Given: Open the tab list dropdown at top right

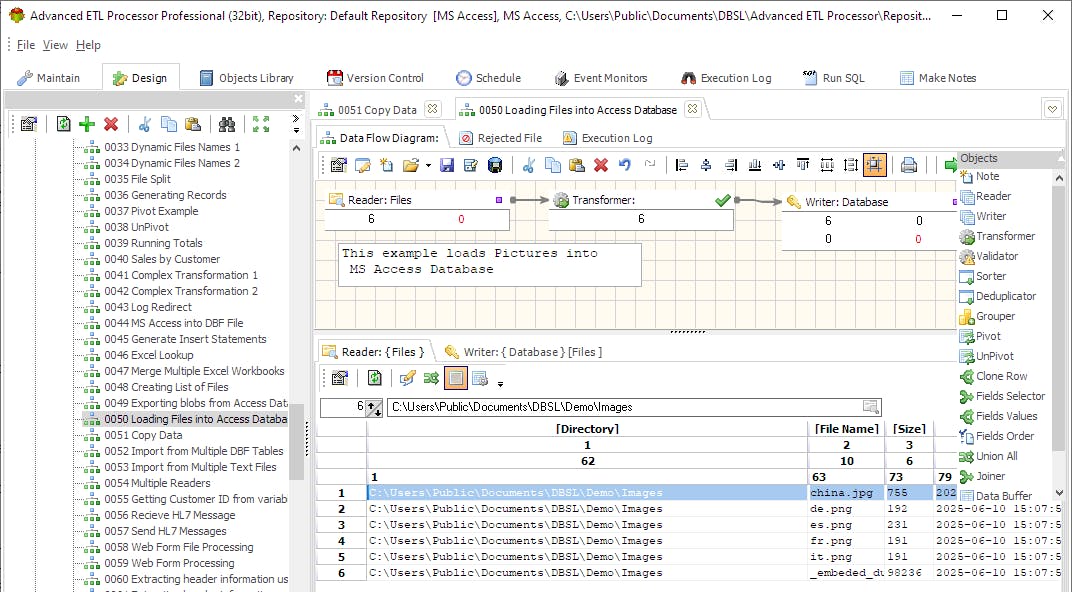Looking at the screenshot, I should pyautogui.click(x=1052, y=109).
